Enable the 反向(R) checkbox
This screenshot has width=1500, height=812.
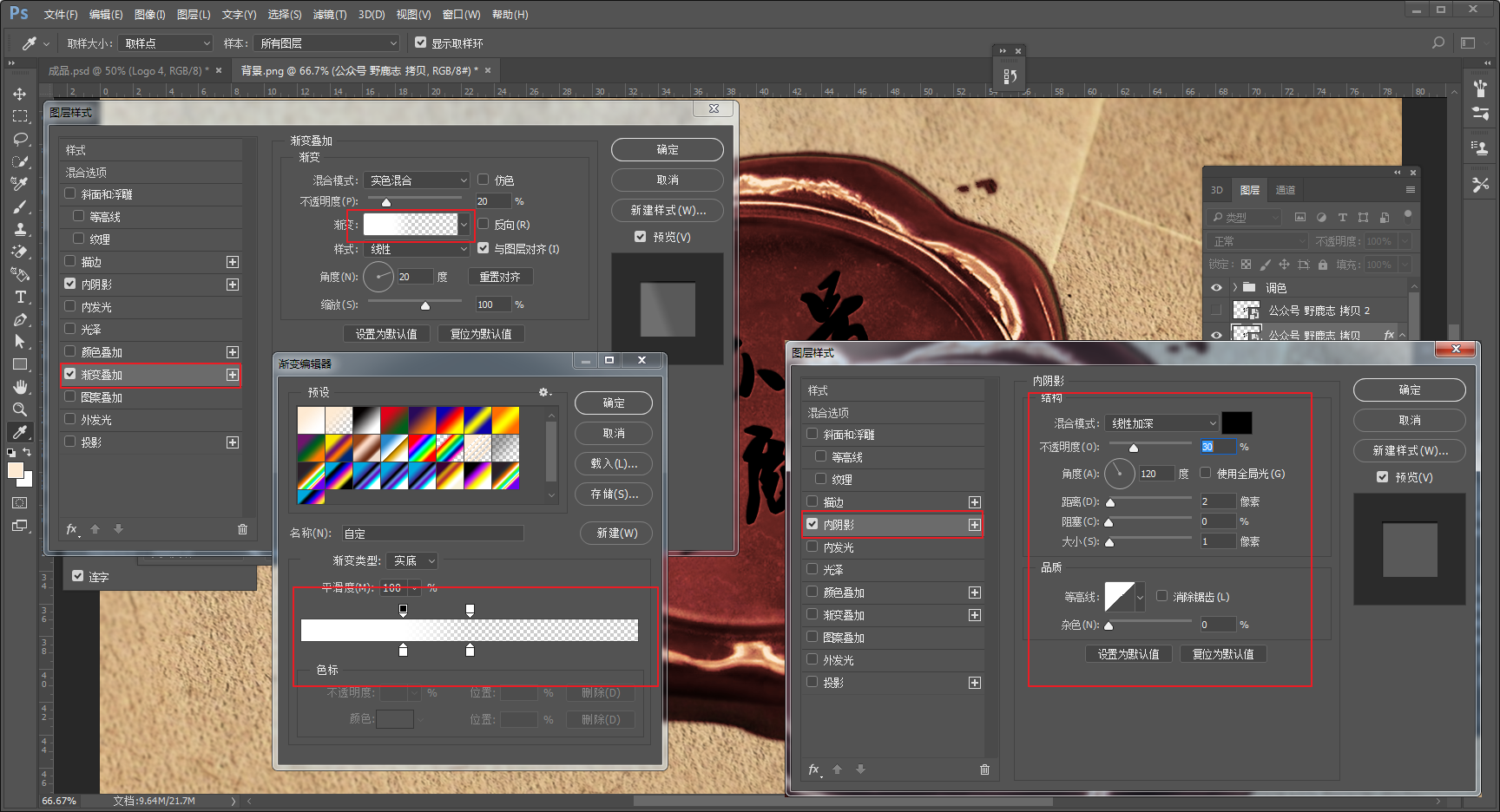point(484,224)
